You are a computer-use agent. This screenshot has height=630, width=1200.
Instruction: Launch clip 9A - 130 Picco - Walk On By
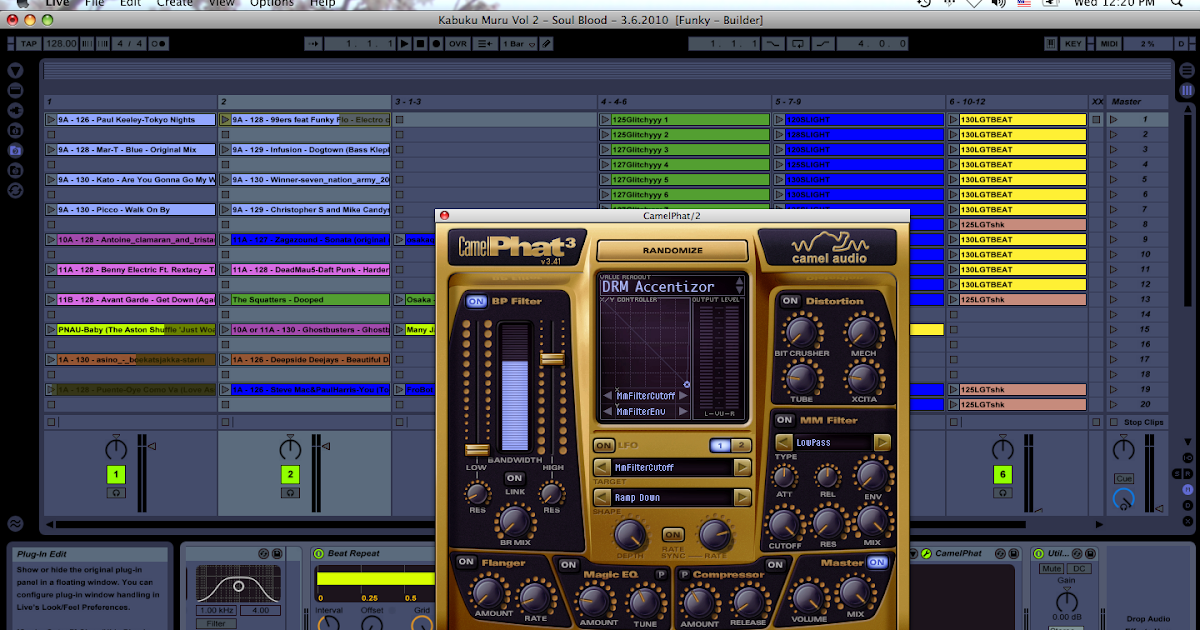point(51,209)
